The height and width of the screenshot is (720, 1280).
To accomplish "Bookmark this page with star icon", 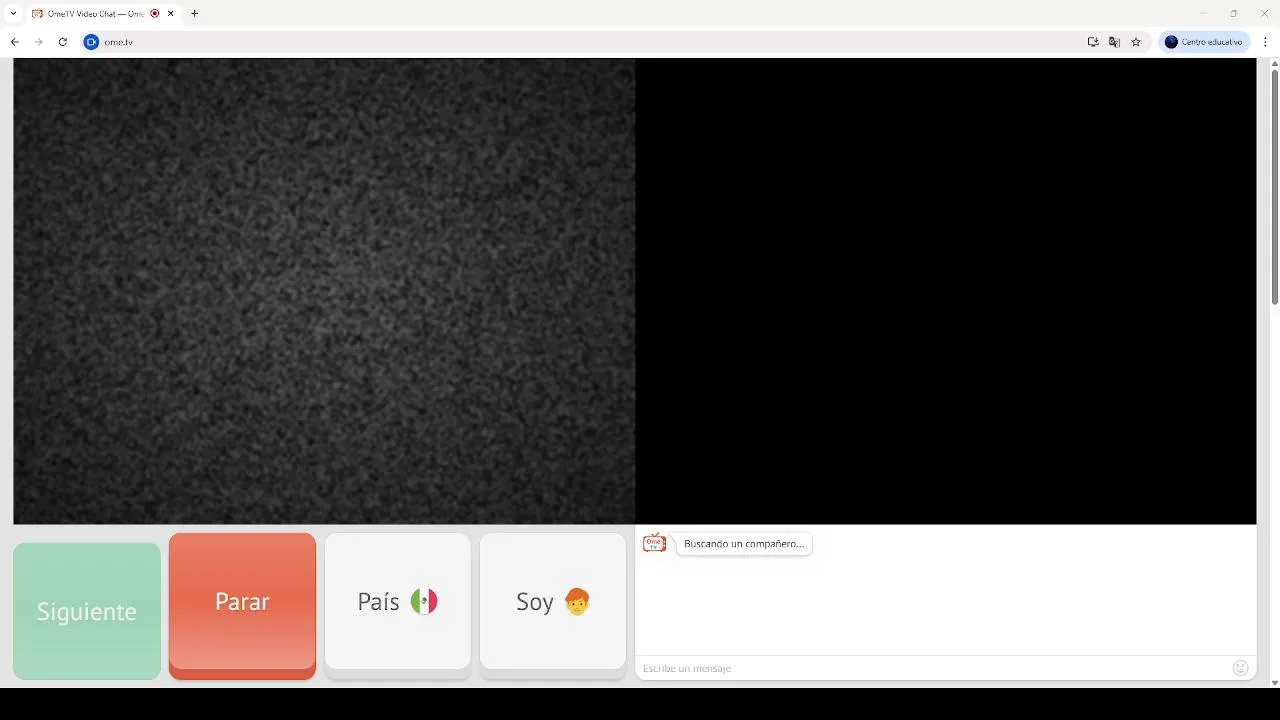I will pos(1136,42).
